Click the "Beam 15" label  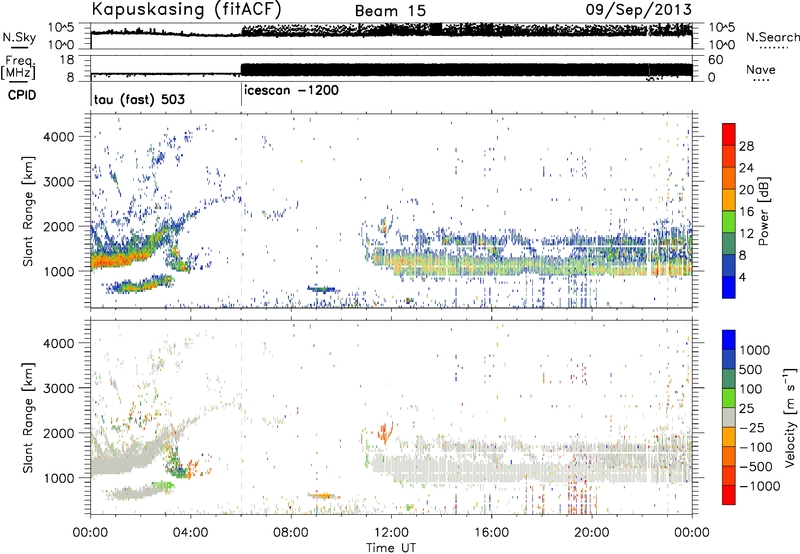click(x=390, y=11)
